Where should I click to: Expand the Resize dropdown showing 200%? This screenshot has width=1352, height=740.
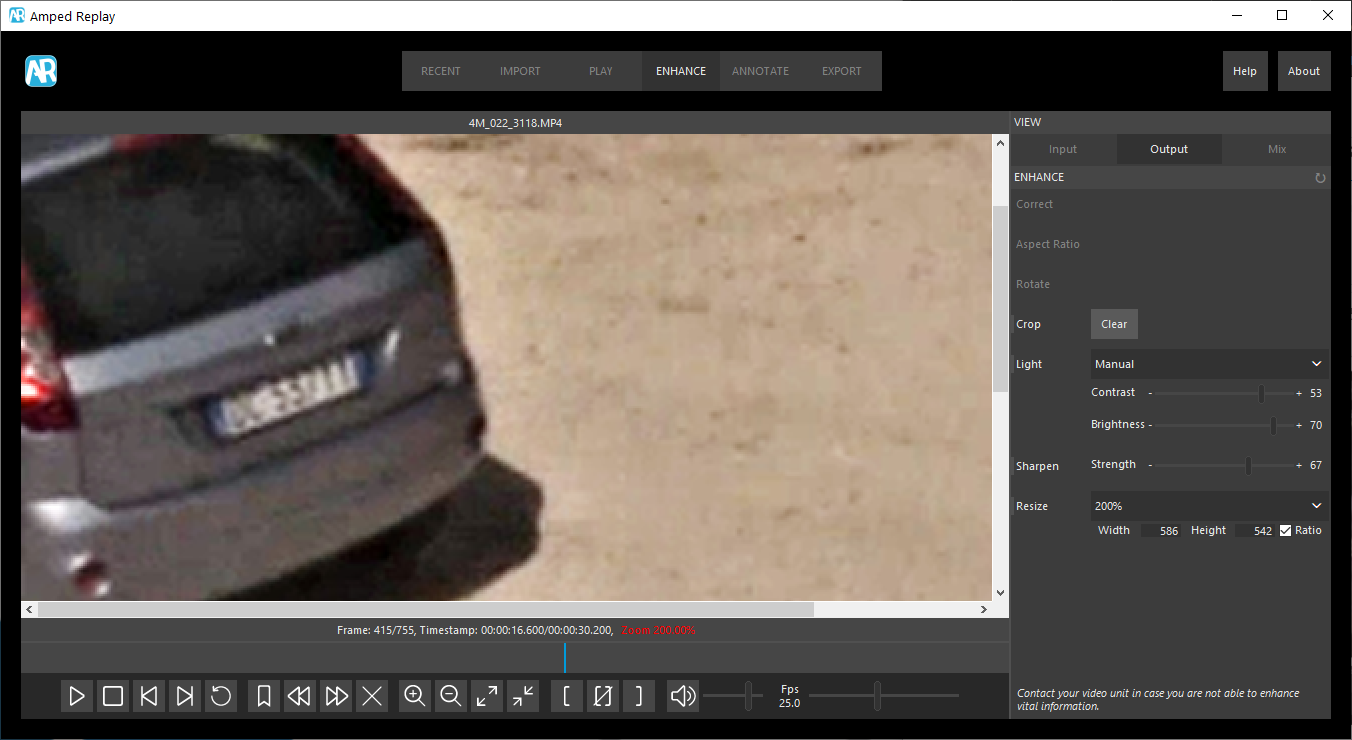coord(1208,506)
